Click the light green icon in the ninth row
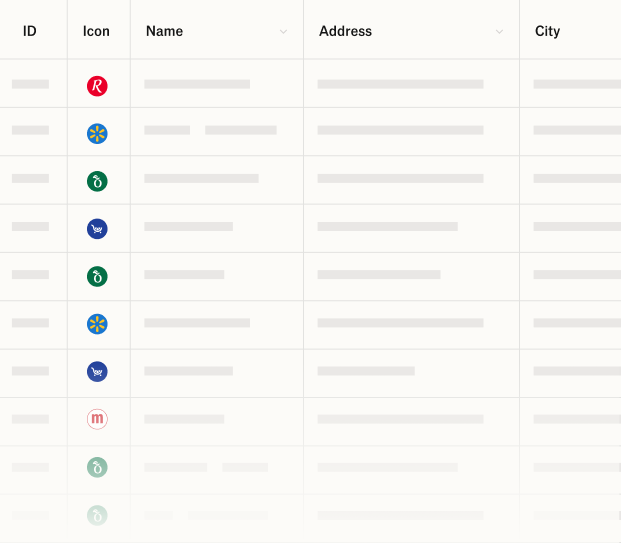The height and width of the screenshot is (543, 621). (97, 467)
